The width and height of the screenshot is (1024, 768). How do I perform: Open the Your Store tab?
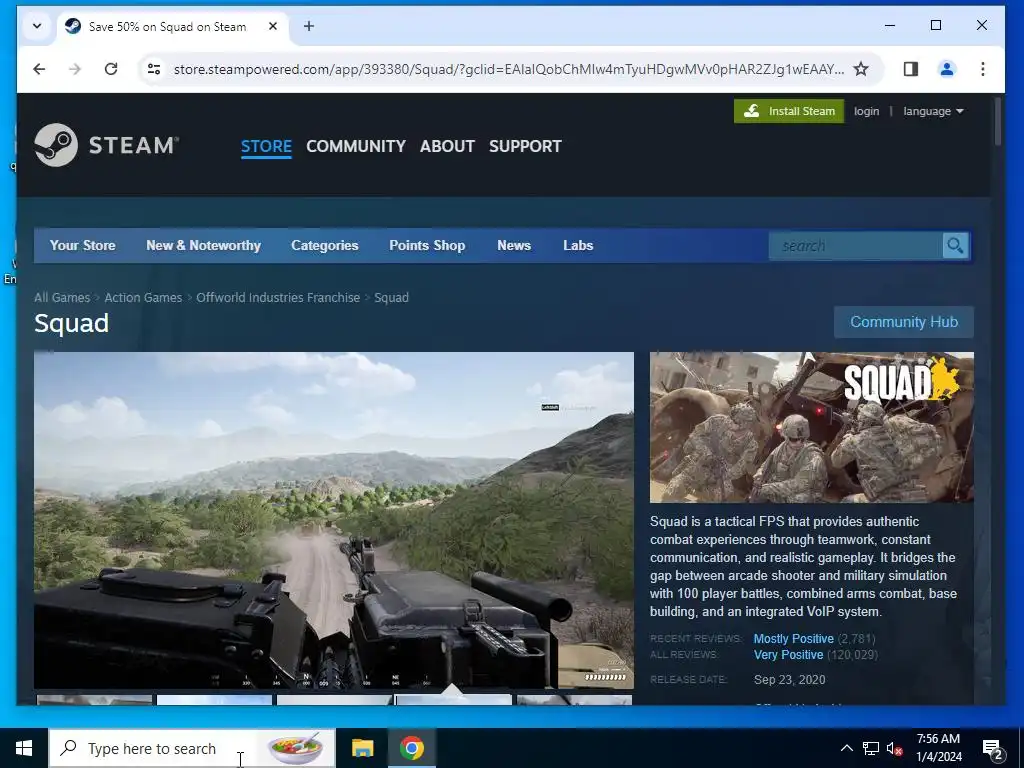coord(82,246)
